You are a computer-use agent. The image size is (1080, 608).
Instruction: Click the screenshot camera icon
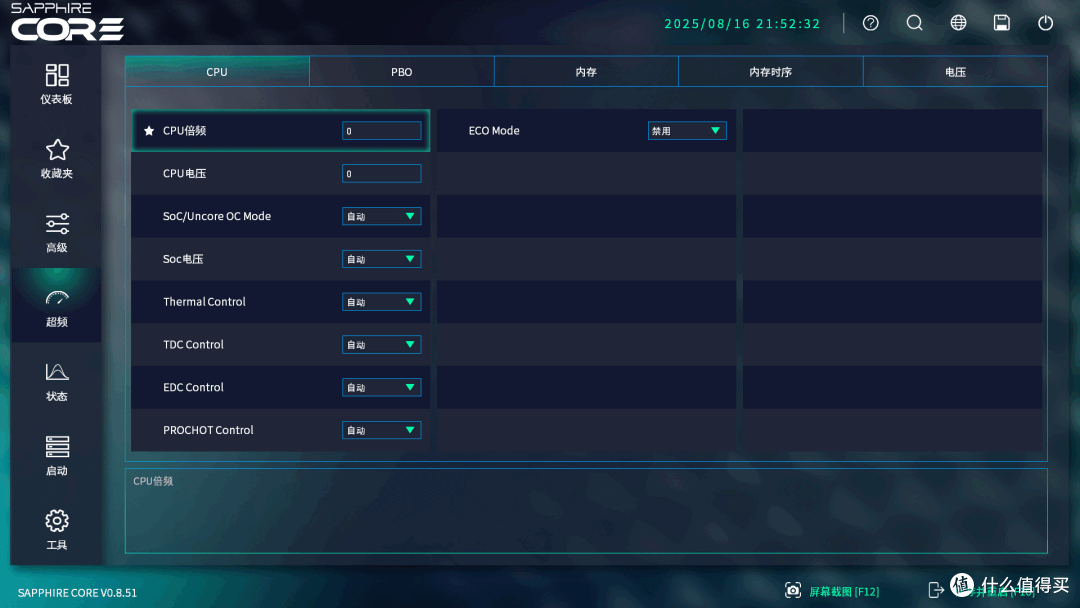(x=793, y=590)
